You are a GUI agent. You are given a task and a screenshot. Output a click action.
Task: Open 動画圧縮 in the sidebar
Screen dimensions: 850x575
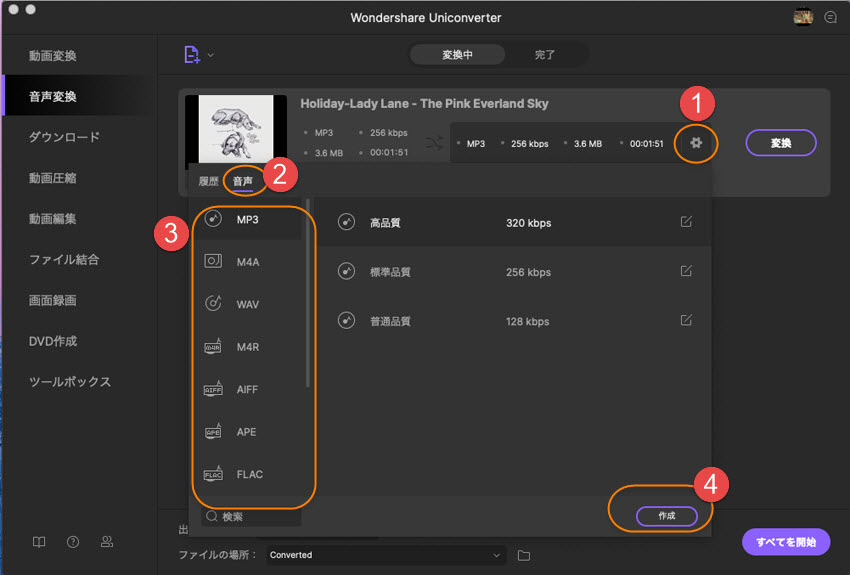(x=53, y=178)
